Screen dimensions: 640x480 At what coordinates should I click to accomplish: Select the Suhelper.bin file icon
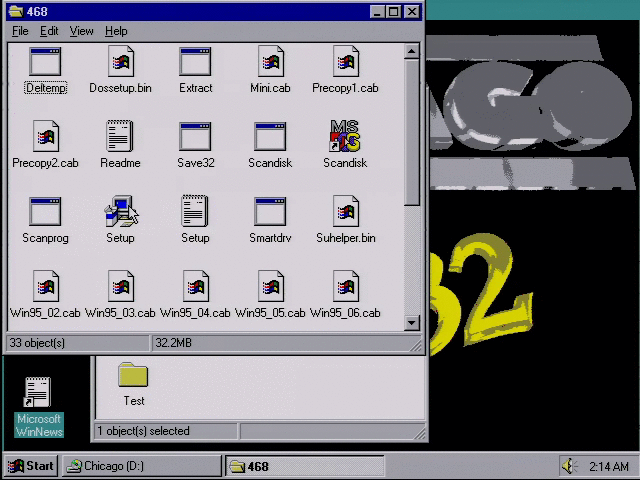[x=346, y=211]
